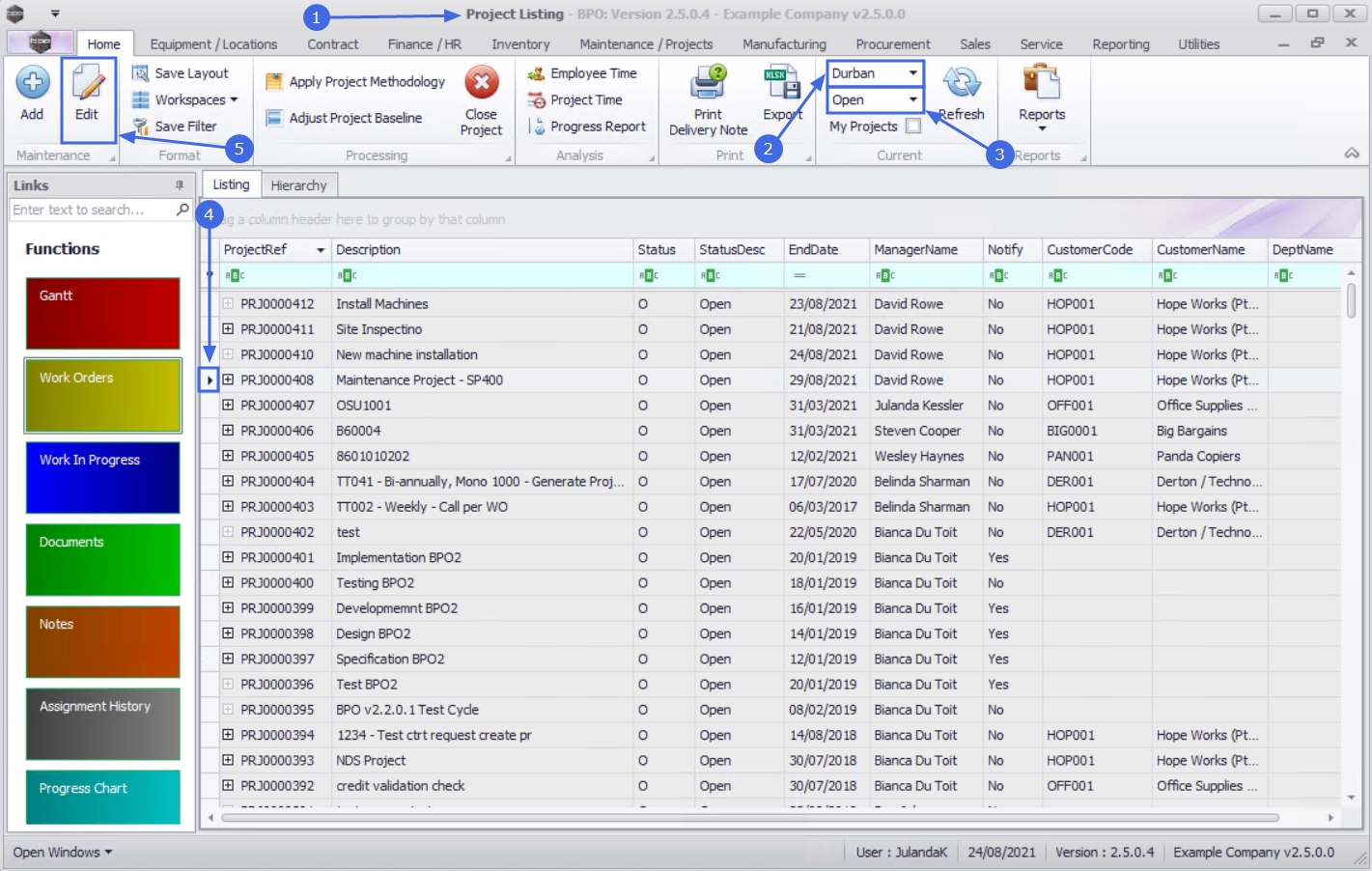The image size is (1372, 871).
Task: Click the red Close Project icon
Action: pos(481,82)
